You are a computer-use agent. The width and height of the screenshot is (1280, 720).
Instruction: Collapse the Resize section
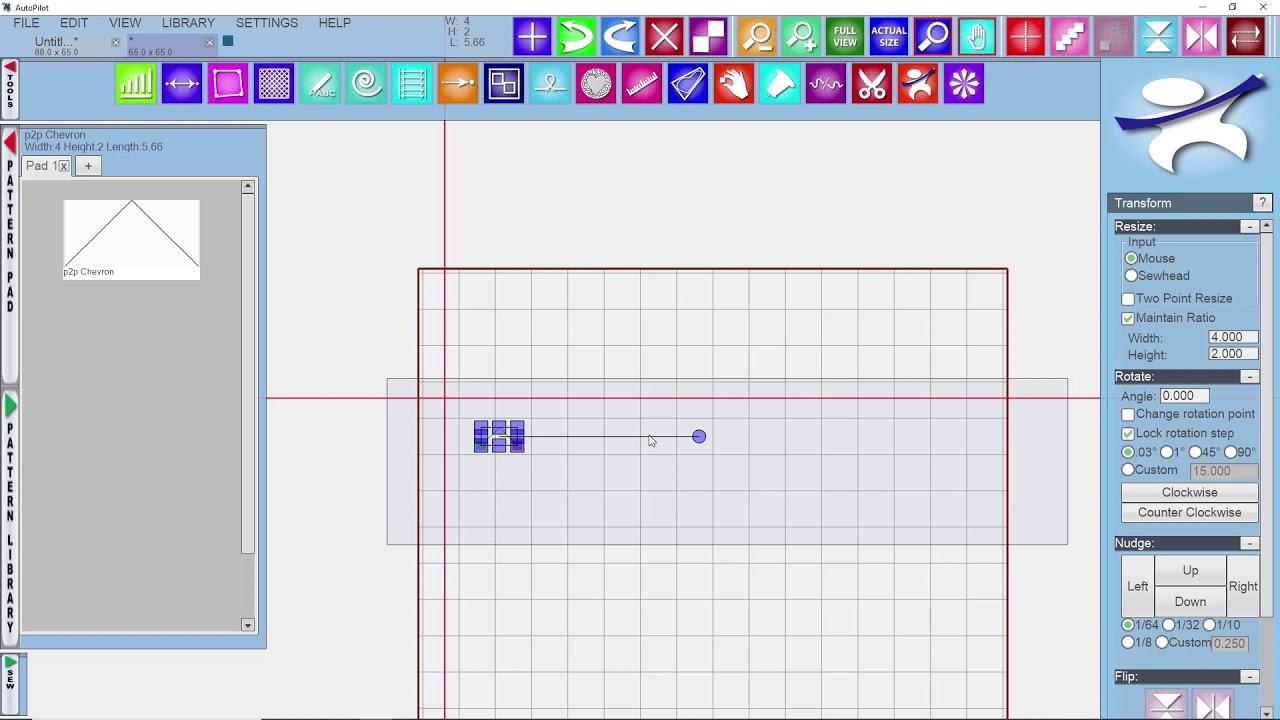(x=1249, y=227)
